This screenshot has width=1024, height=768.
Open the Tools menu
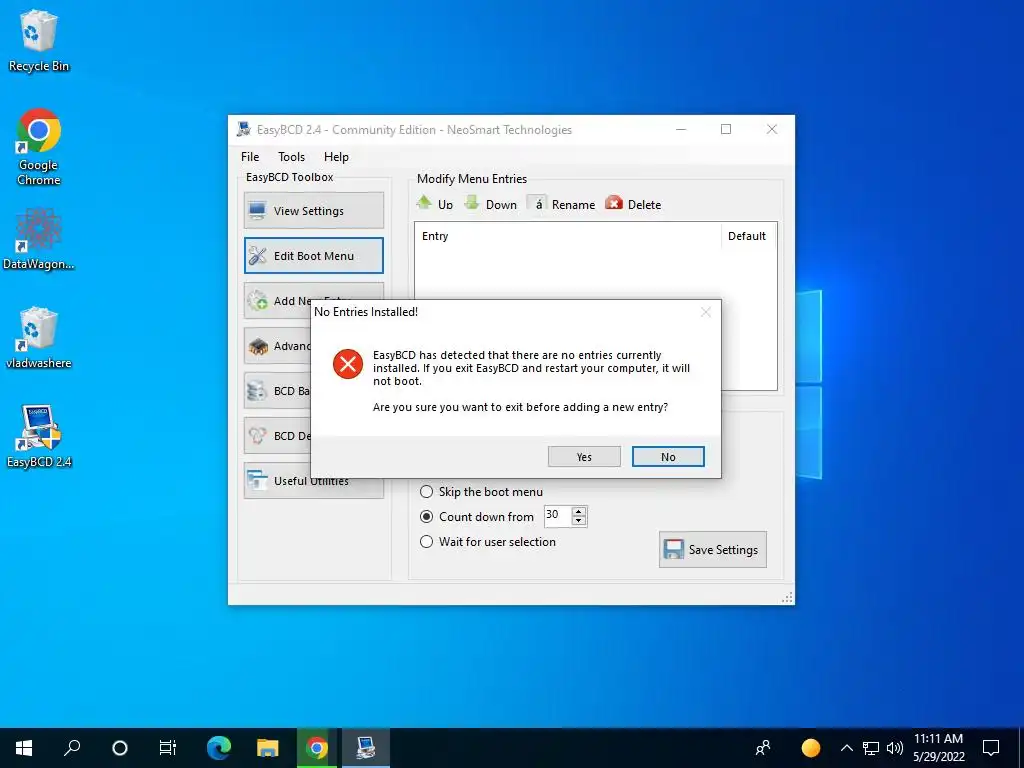point(291,157)
